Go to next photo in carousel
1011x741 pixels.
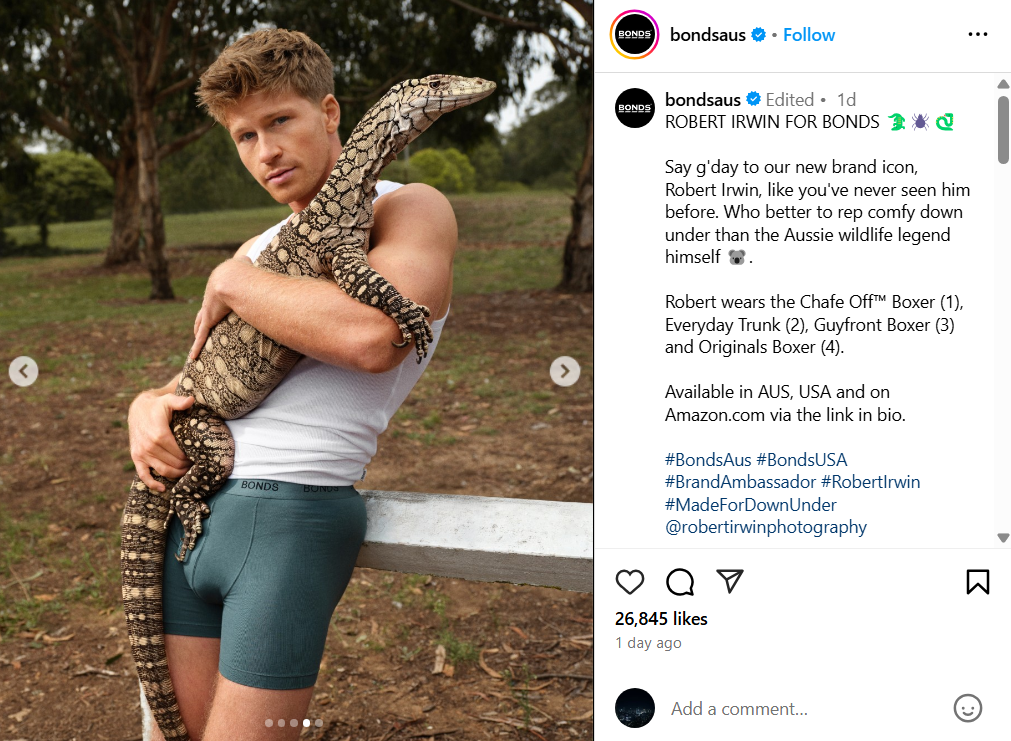564,372
